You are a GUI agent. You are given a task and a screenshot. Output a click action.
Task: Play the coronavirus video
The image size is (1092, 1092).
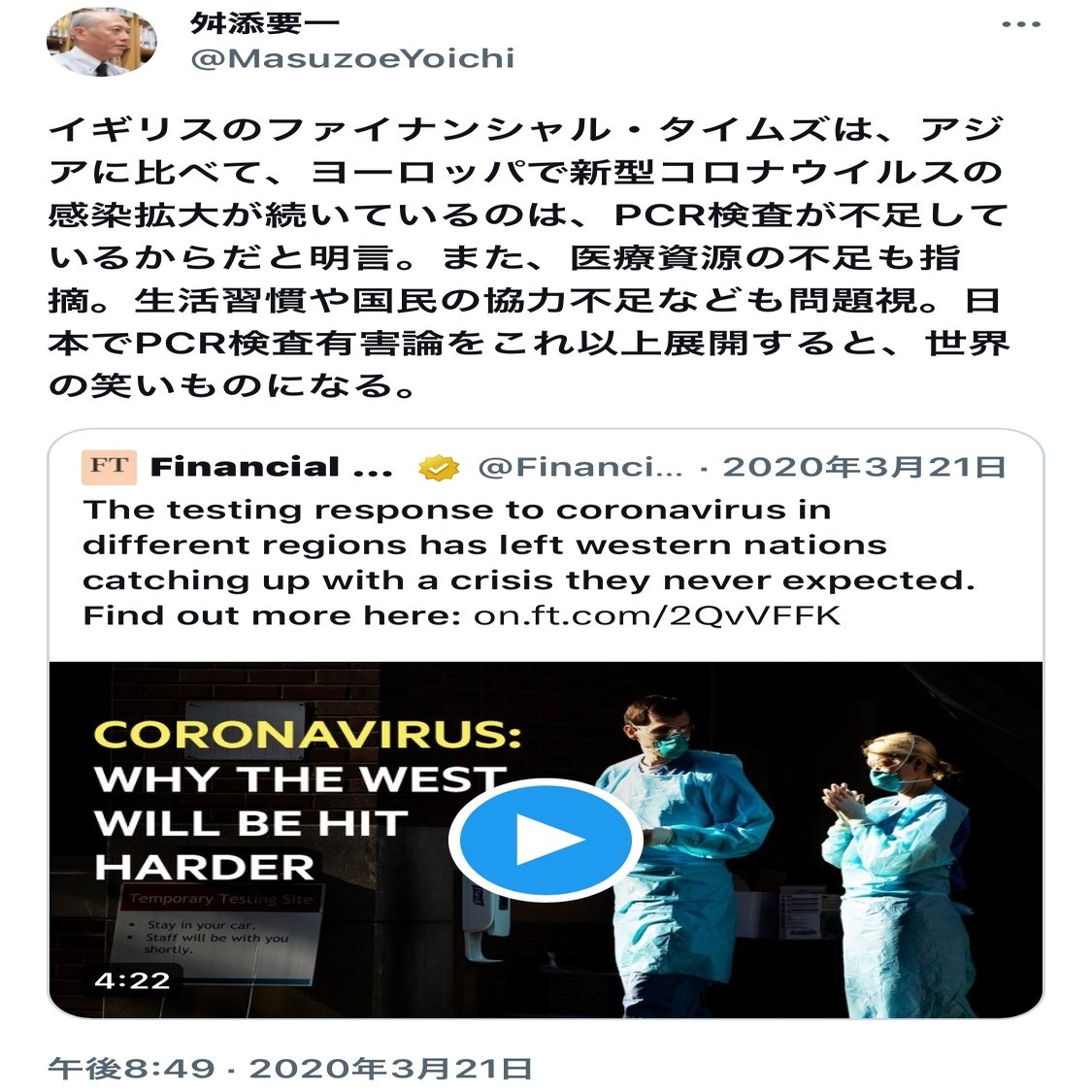coord(546,840)
